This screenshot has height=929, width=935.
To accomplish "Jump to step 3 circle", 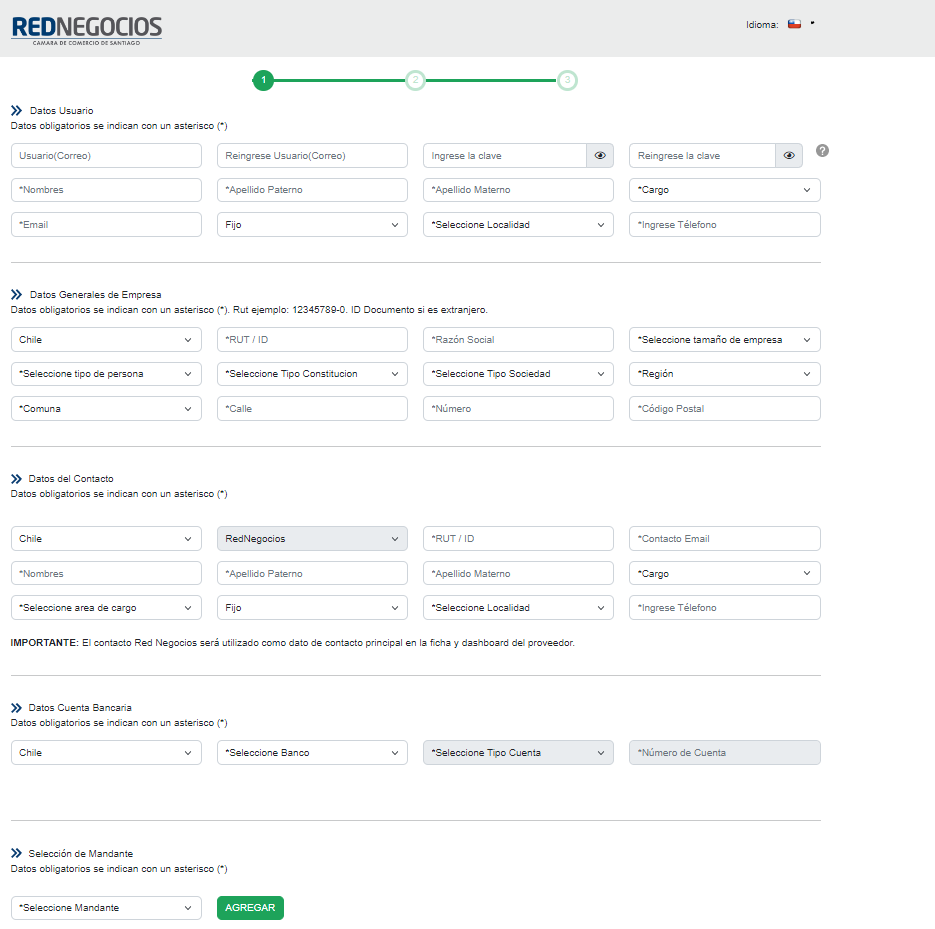I will [x=567, y=80].
